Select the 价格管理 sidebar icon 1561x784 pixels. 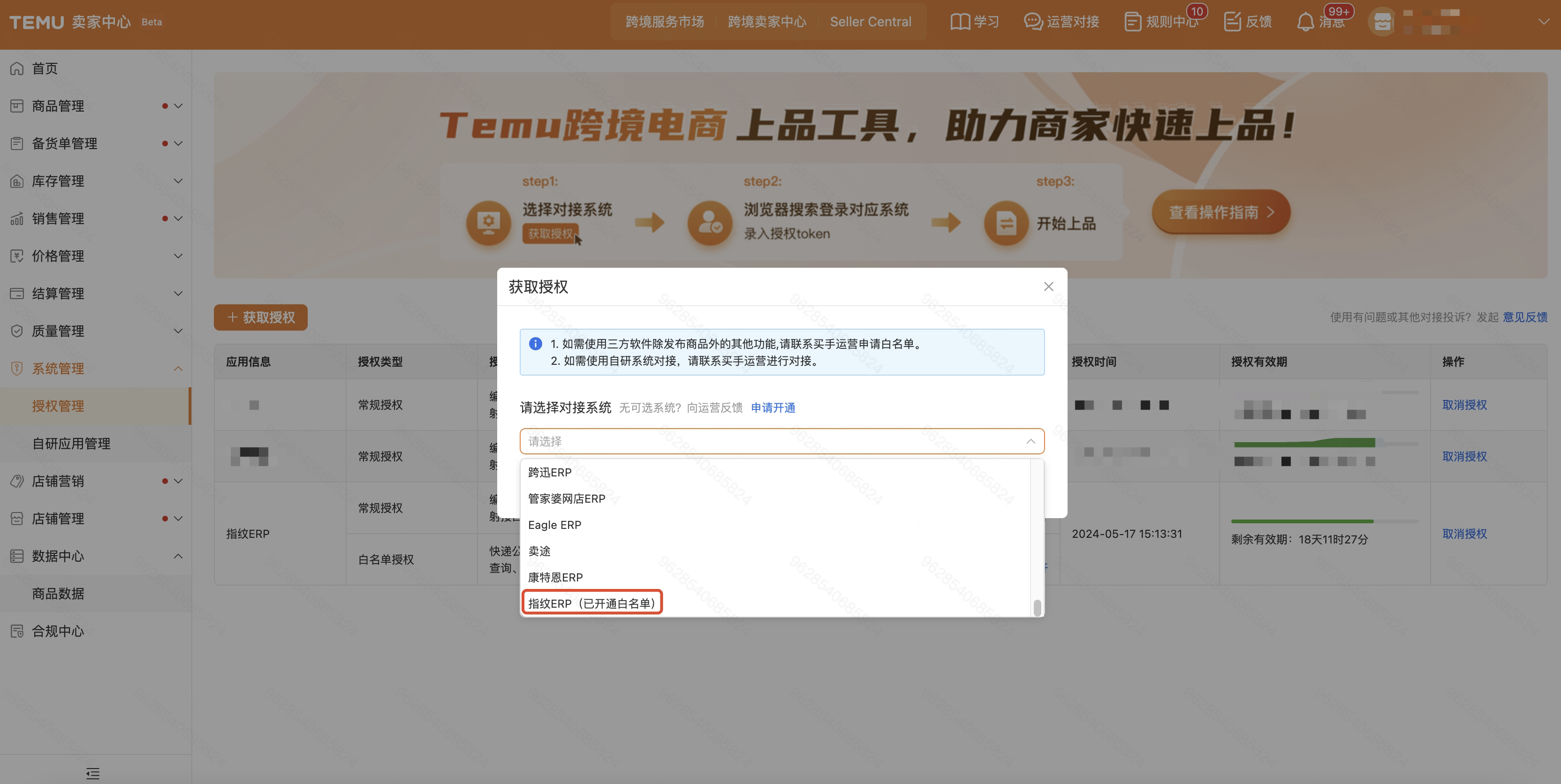16,256
